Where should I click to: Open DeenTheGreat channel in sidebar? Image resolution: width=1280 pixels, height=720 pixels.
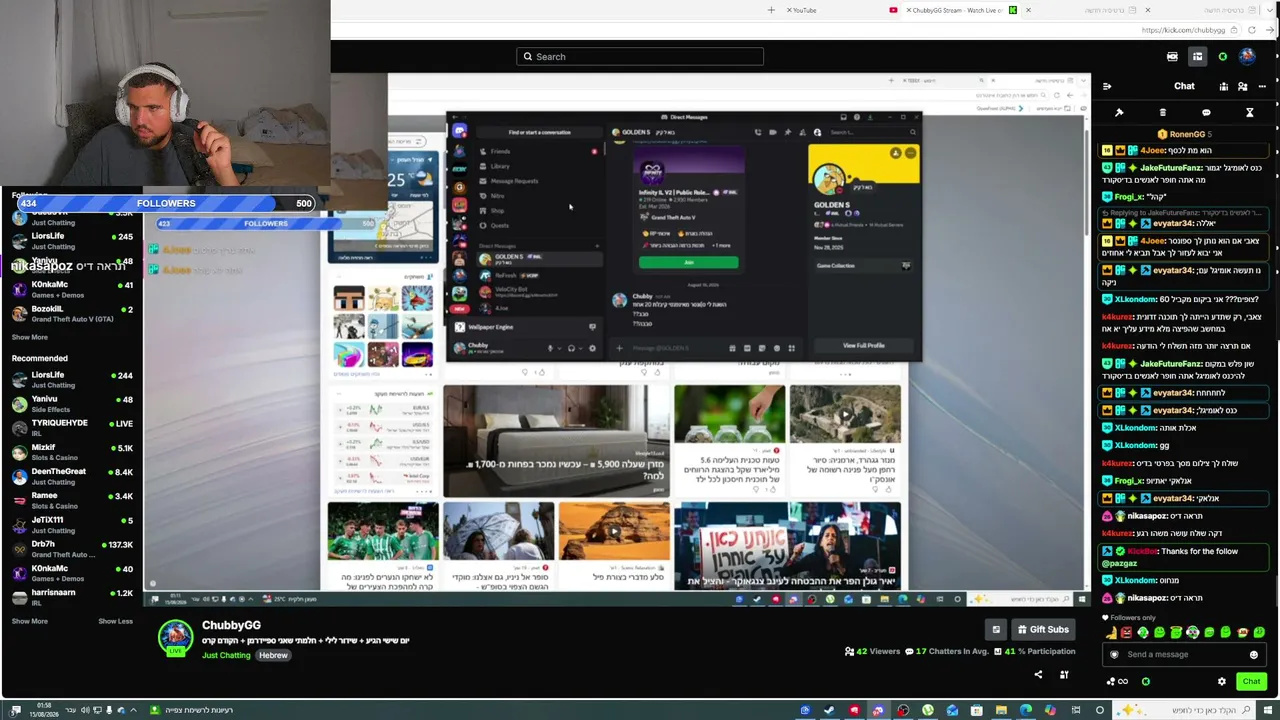72,476
